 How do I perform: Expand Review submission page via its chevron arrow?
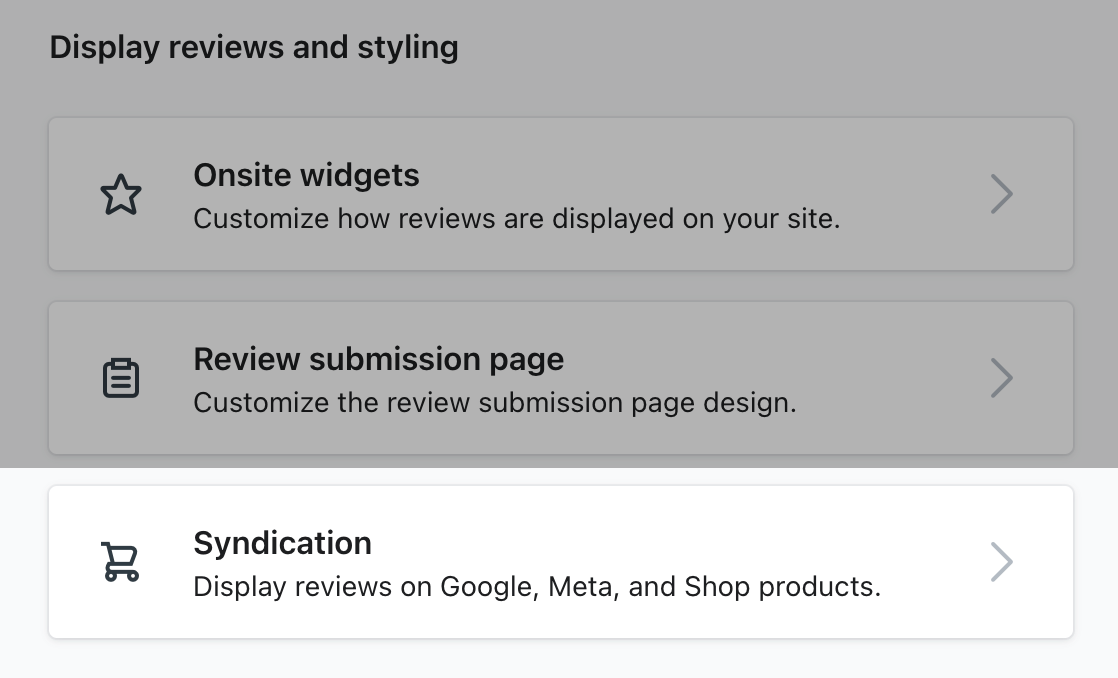[x=1001, y=378]
